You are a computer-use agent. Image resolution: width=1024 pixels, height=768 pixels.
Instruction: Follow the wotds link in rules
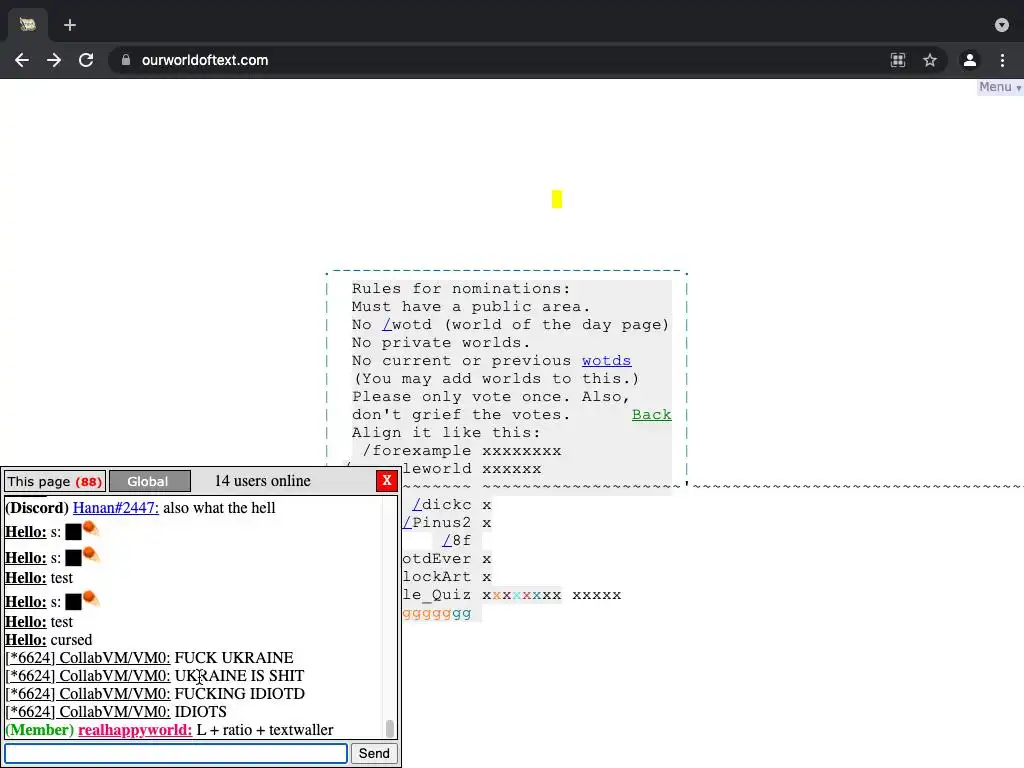pyautogui.click(x=606, y=360)
